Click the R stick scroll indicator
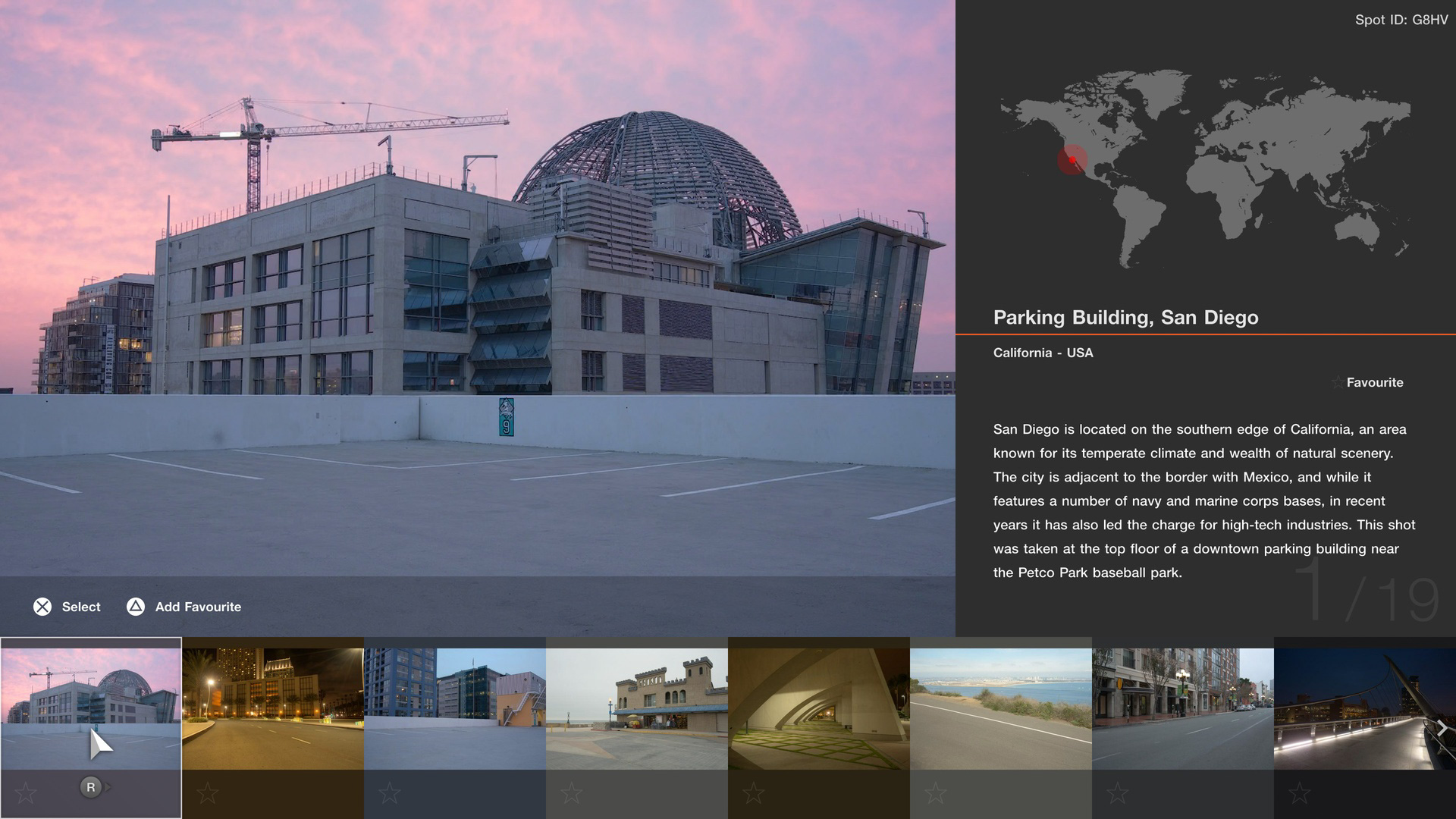This screenshot has height=819, width=1456. tap(91, 787)
